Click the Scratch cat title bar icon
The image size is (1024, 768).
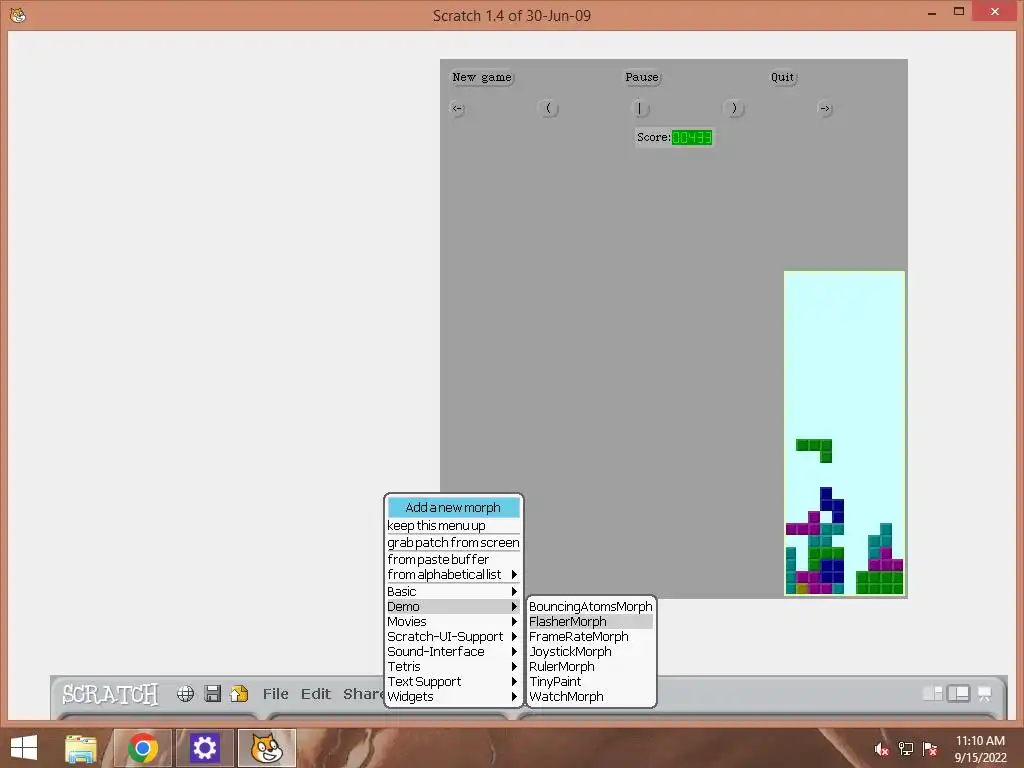[x=18, y=14]
